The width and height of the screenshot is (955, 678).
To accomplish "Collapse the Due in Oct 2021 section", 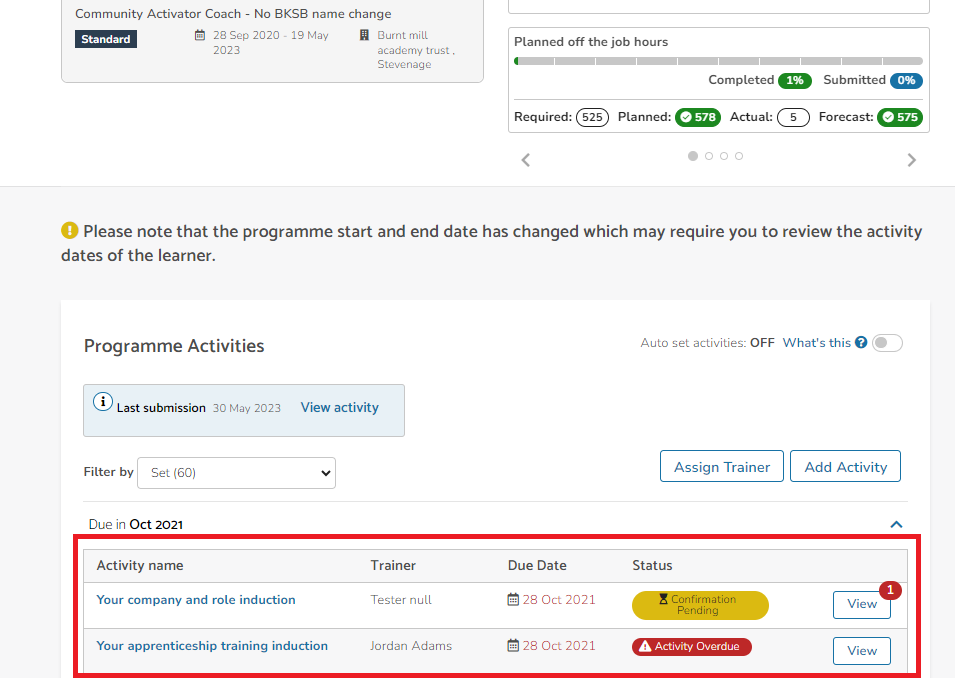I will pyautogui.click(x=896, y=524).
